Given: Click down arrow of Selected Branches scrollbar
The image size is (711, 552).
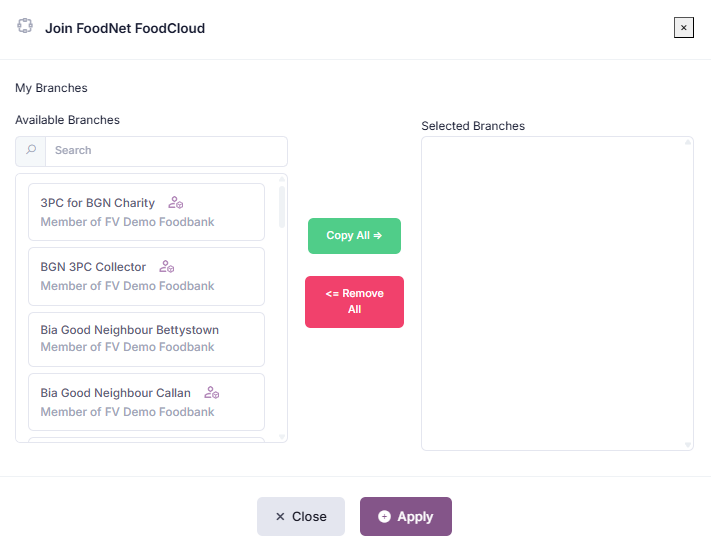Looking at the screenshot, I should [x=688, y=444].
